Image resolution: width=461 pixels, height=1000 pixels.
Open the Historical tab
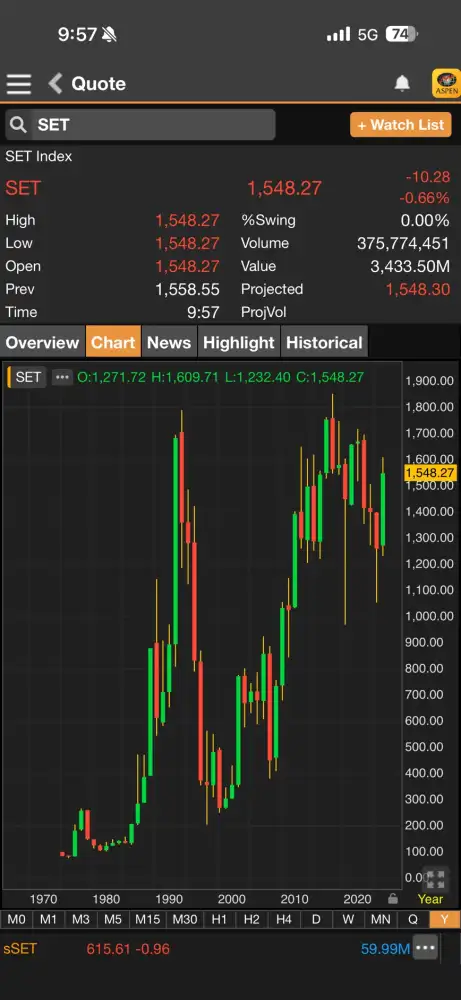[324, 342]
